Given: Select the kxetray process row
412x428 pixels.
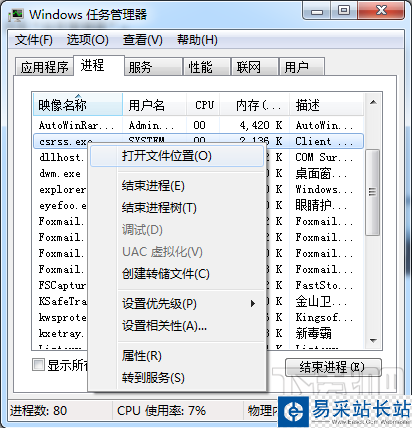Looking at the screenshot, I should click(61, 333).
